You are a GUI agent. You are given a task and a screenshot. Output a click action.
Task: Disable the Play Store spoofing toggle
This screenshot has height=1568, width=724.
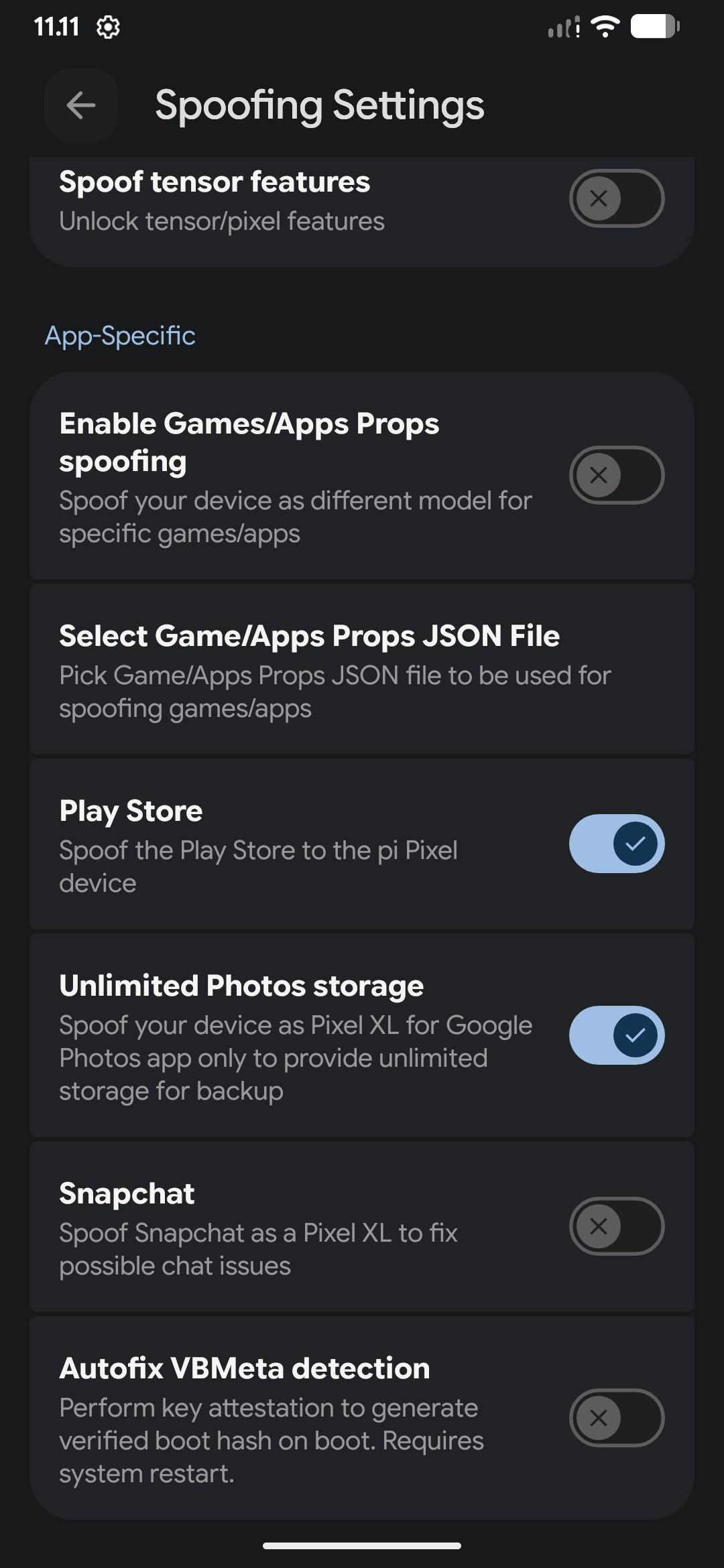coord(616,844)
